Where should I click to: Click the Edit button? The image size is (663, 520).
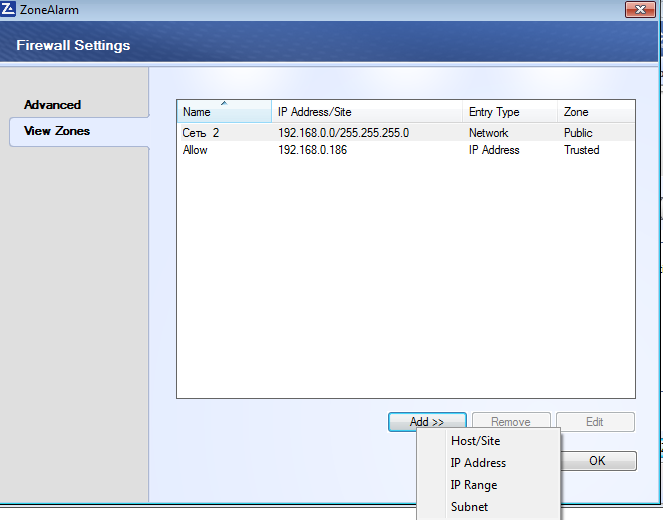[595, 421]
